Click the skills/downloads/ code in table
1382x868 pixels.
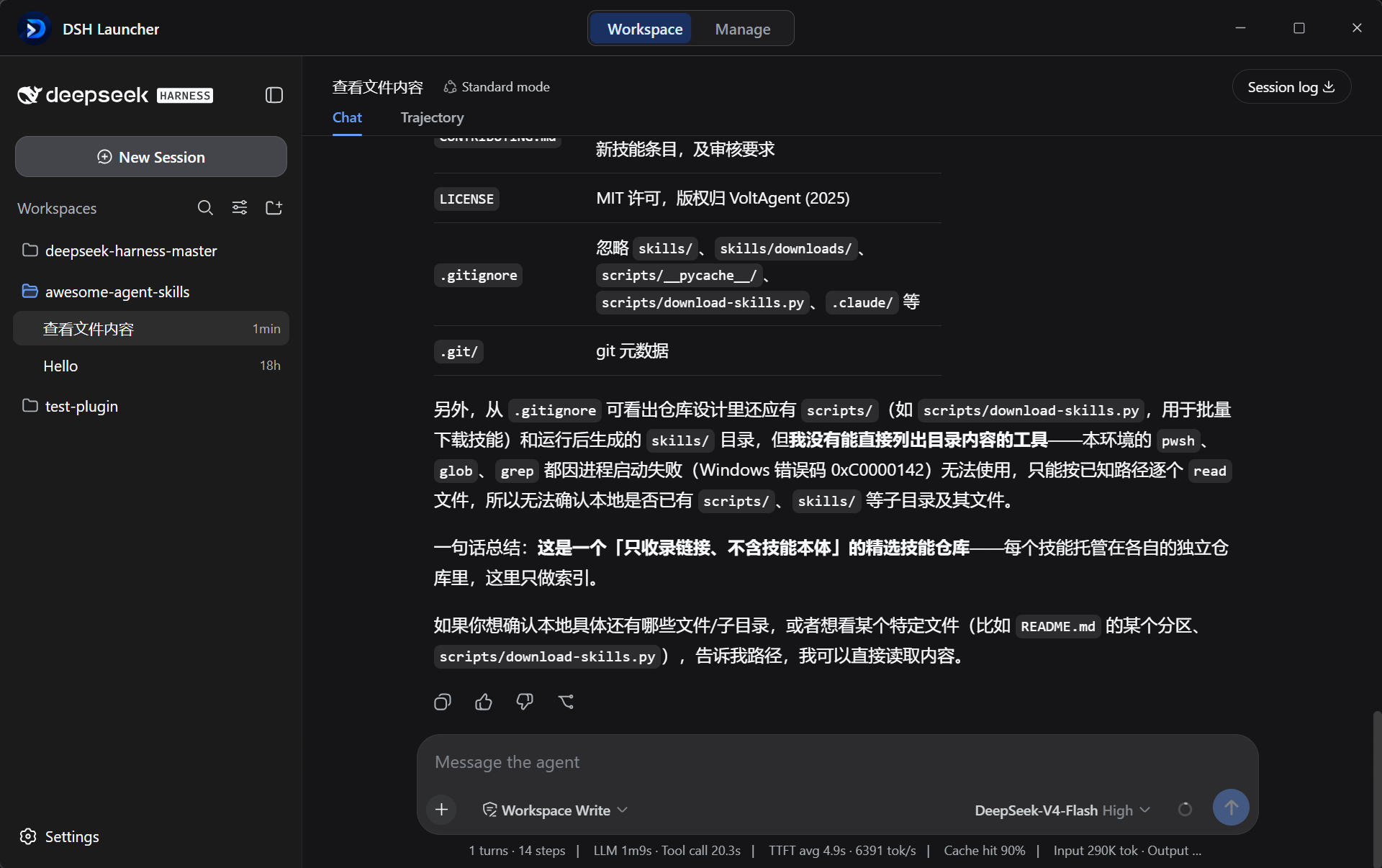pyautogui.click(x=785, y=248)
